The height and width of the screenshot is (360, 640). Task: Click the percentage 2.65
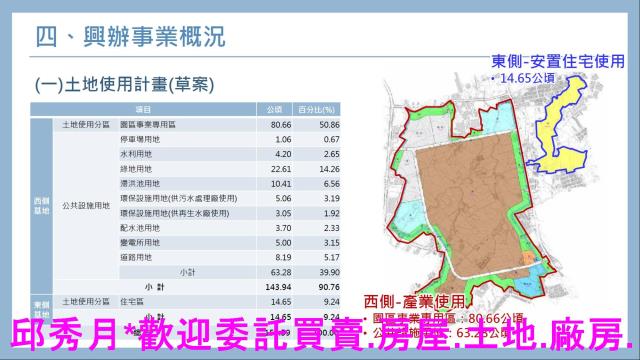pyautogui.click(x=331, y=154)
